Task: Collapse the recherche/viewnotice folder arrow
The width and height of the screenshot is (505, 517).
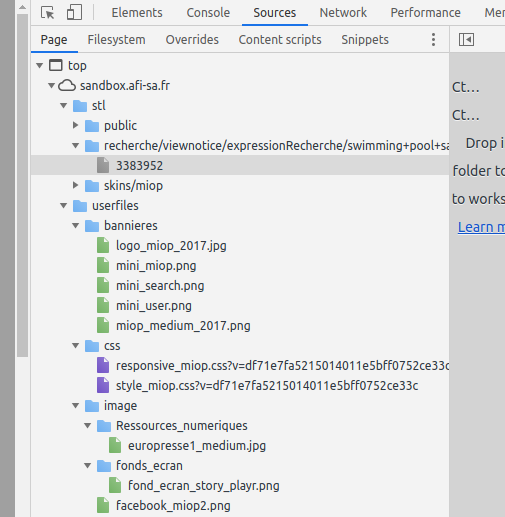Action: [x=76, y=146]
